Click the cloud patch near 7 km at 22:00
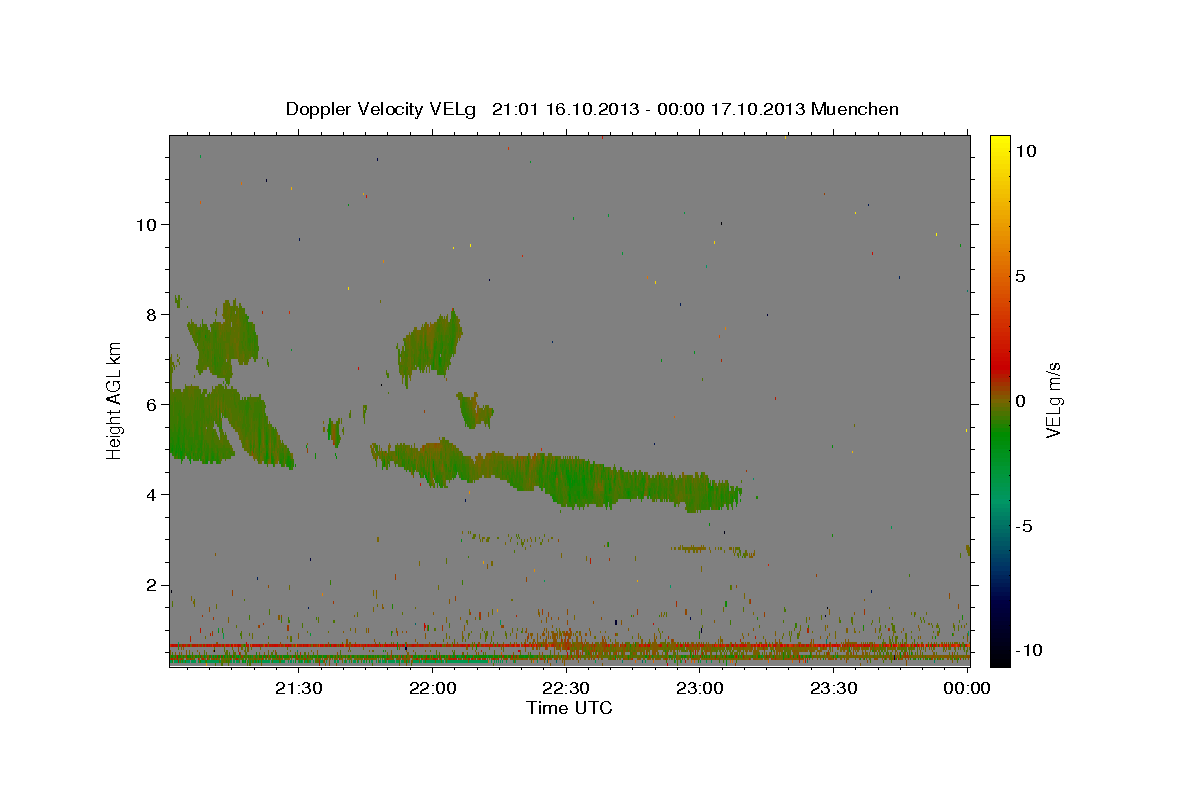The width and height of the screenshot is (1200, 800). [430, 347]
